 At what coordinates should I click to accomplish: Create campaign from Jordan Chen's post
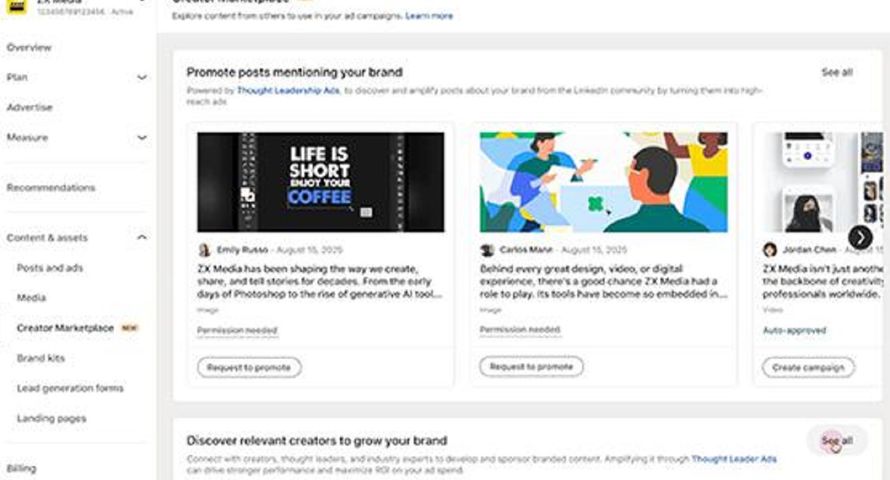coord(808,367)
